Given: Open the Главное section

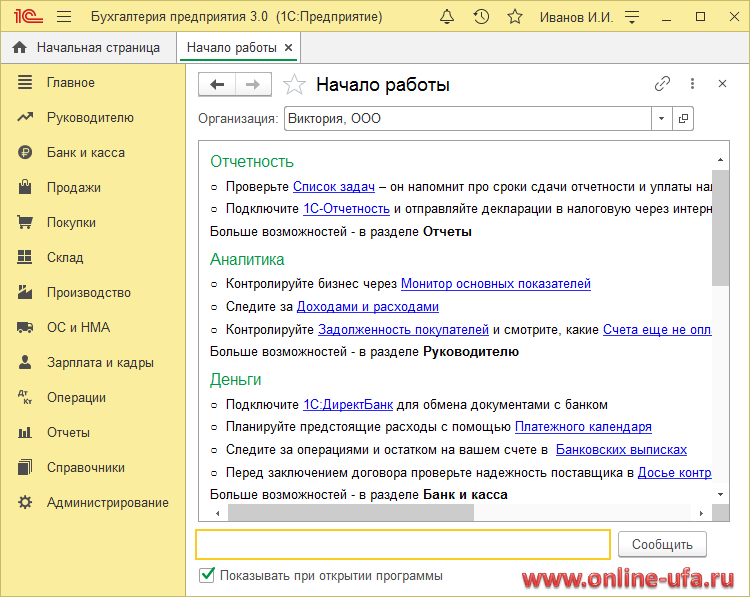Looking at the screenshot, I should [70, 82].
